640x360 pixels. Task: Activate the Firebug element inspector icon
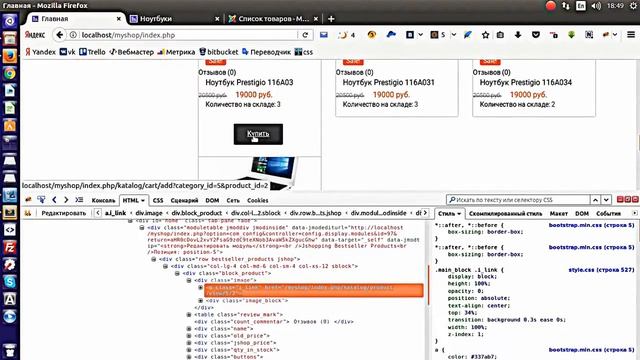(x=41, y=200)
